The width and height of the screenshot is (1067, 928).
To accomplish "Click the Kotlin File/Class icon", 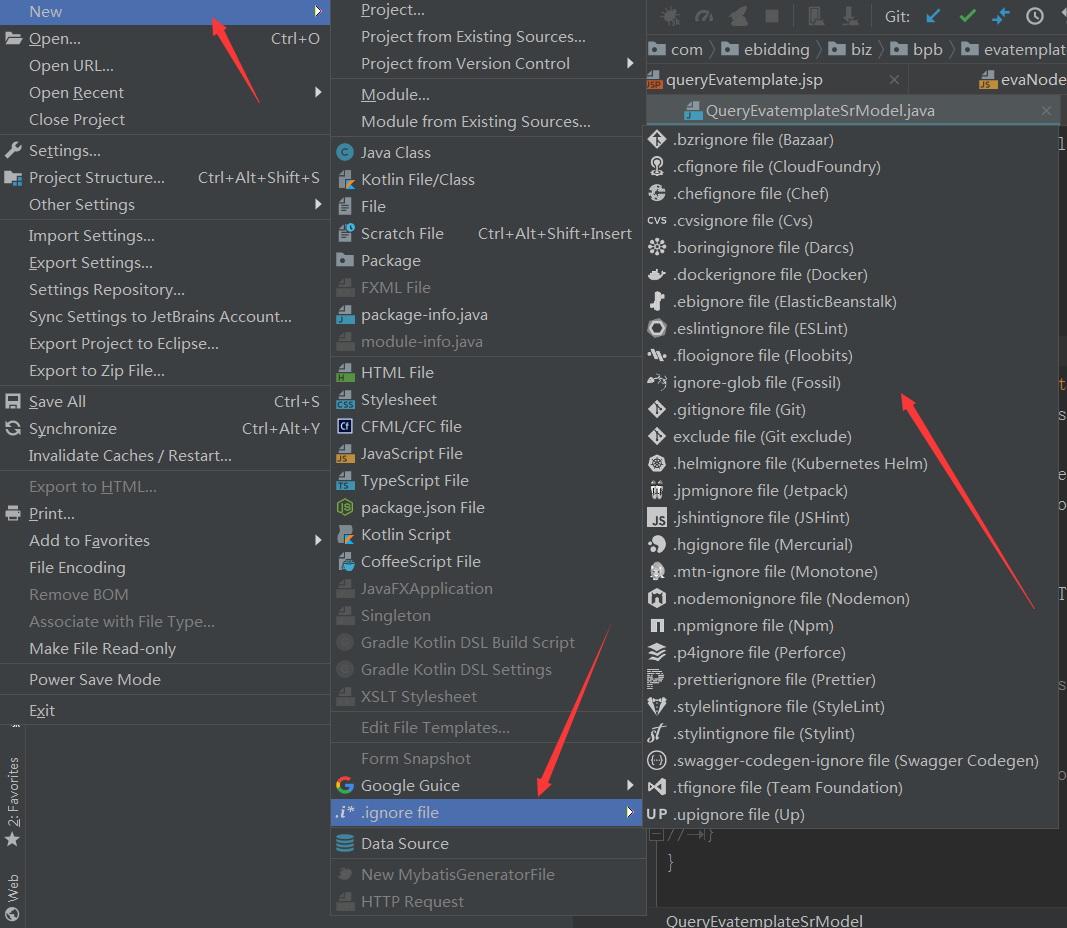I will click(x=346, y=180).
